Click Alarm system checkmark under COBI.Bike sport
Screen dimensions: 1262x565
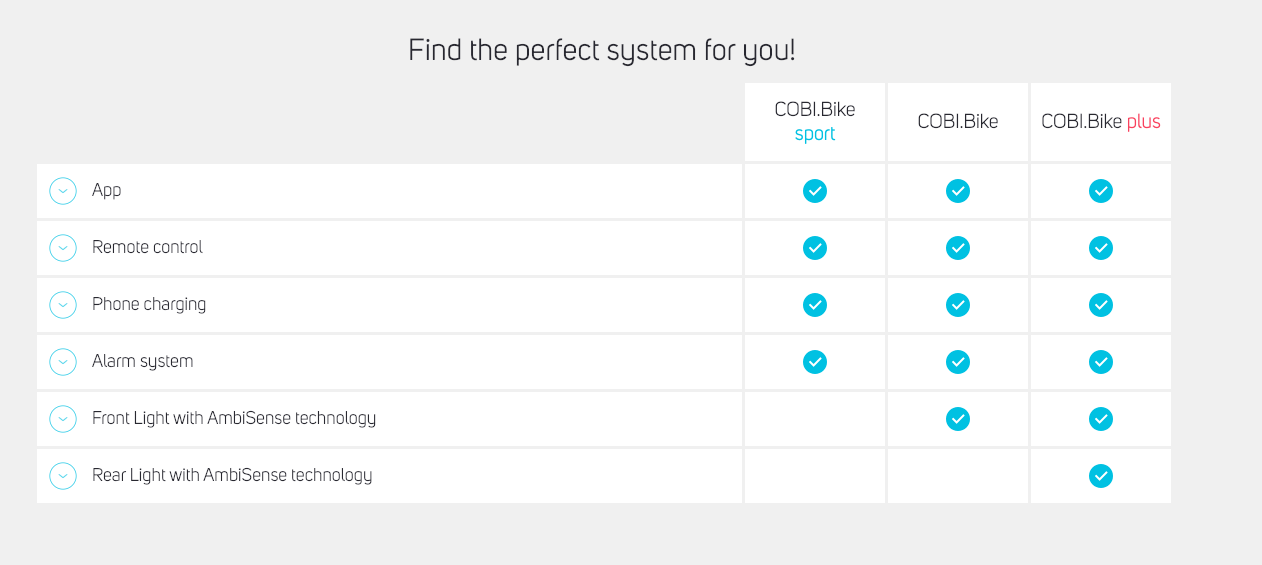click(x=815, y=361)
